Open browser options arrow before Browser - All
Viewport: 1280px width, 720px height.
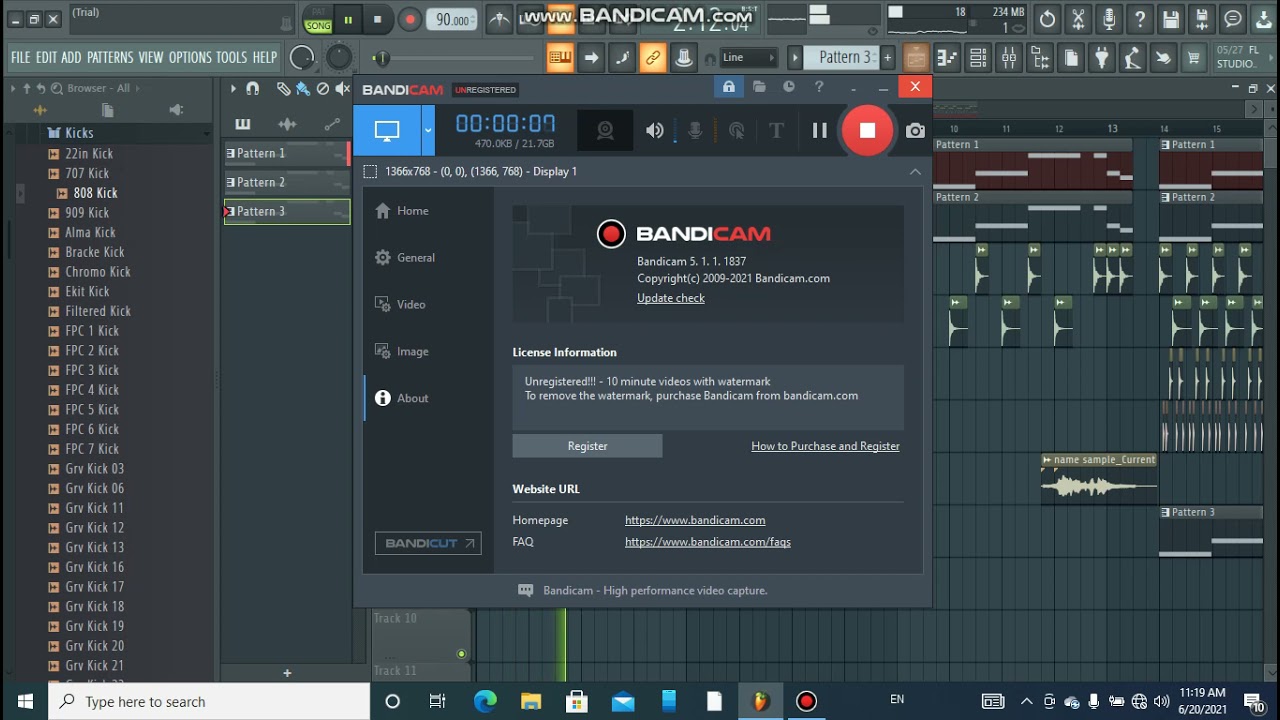[13, 88]
